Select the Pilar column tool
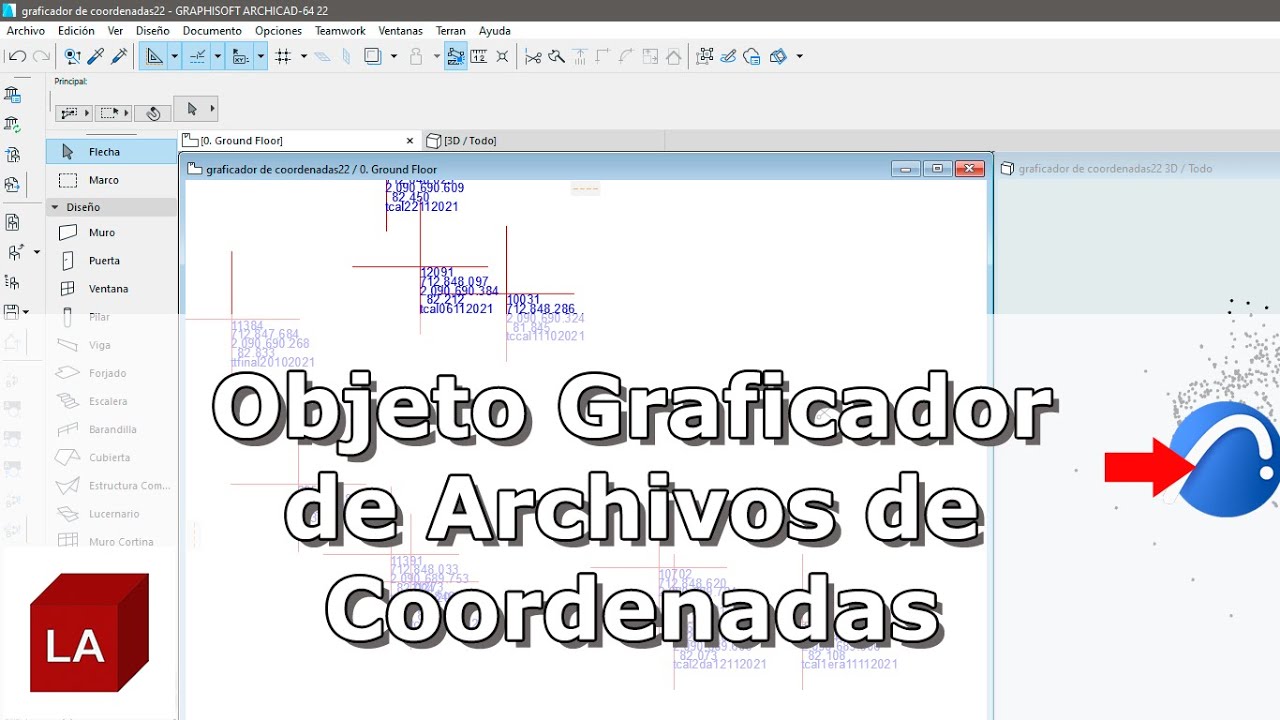 click(112, 316)
